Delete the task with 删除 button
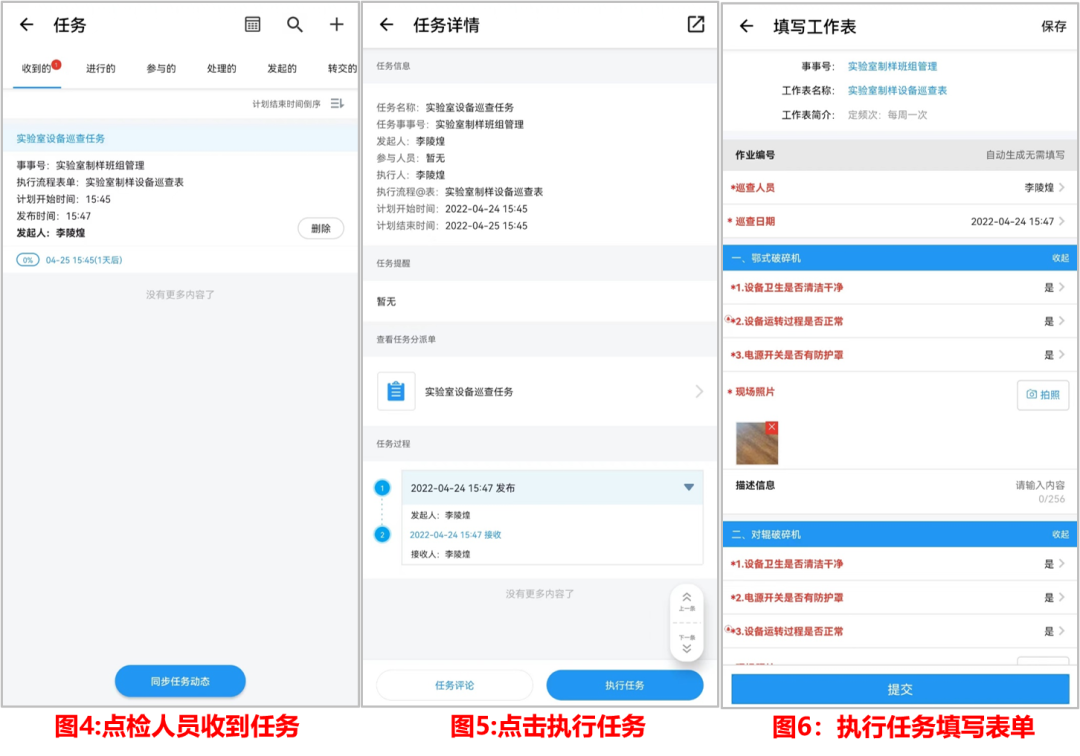Image resolution: width=1080 pixels, height=756 pixels. tap(320, 229)
